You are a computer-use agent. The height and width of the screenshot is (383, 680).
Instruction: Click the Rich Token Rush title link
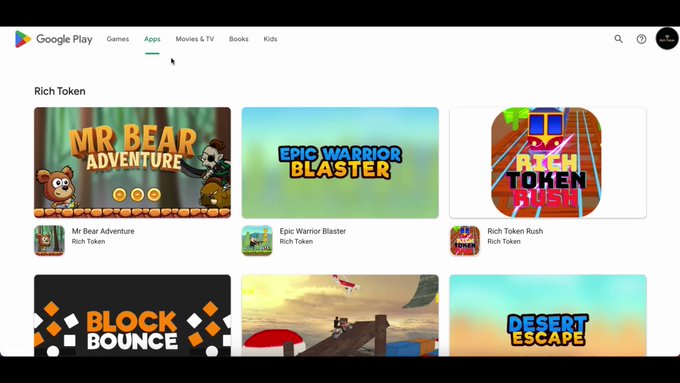pyautogui.click(x=515, y=231)
